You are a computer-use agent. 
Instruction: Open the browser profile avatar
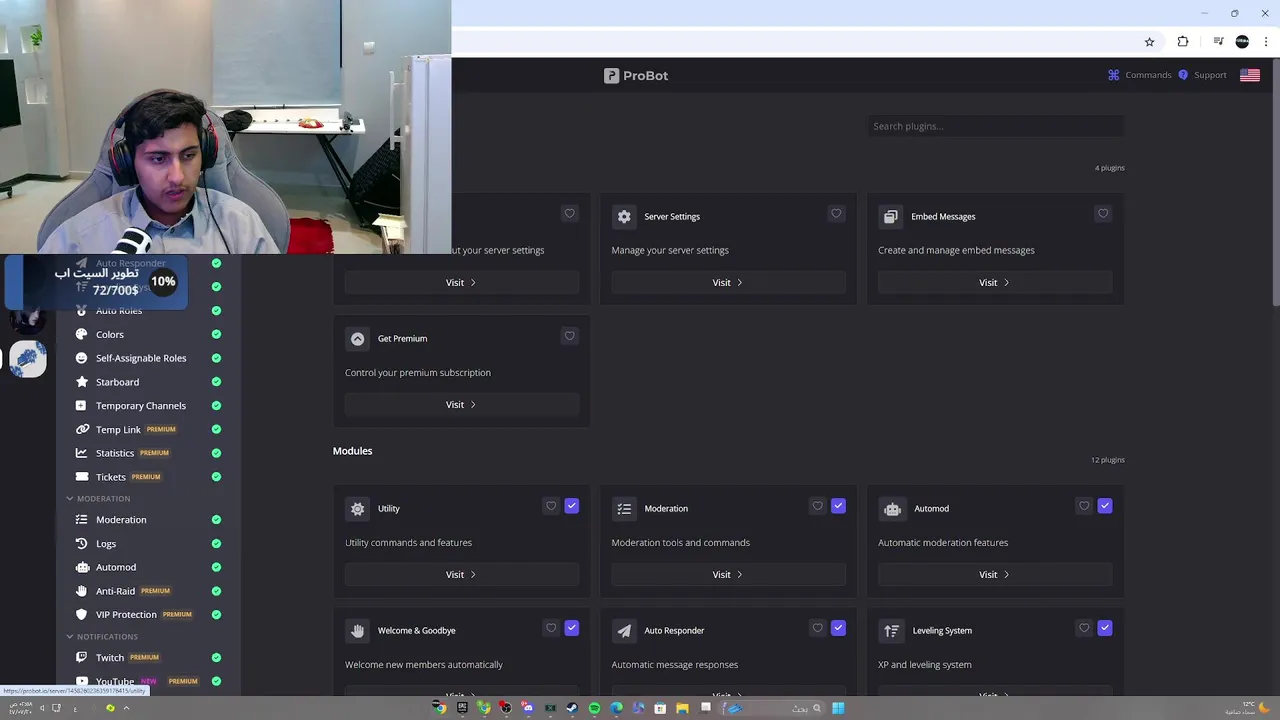(1242, 42)
